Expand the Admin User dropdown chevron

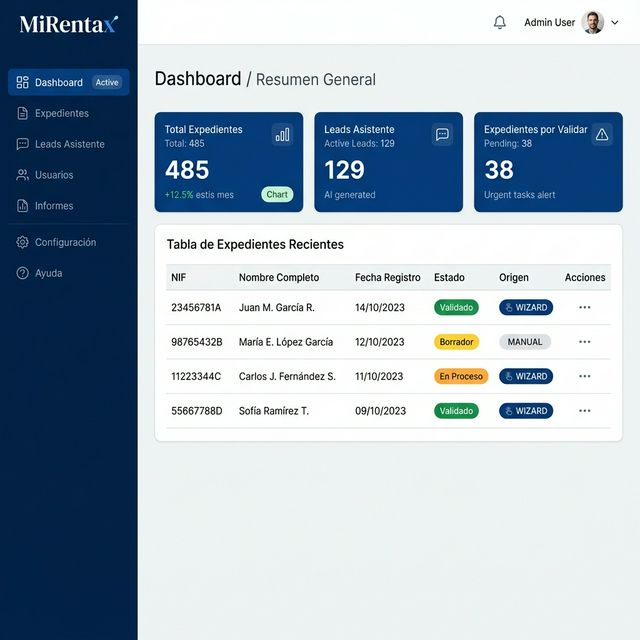615,22
